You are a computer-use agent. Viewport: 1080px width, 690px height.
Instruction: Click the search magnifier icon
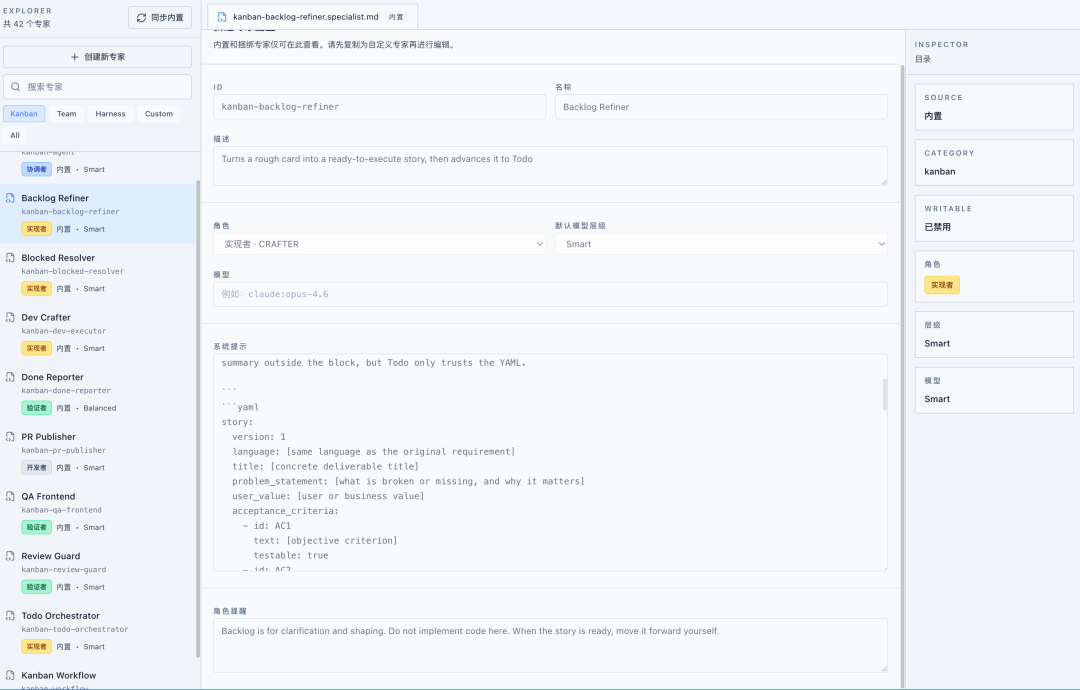[x=15, y=87]
